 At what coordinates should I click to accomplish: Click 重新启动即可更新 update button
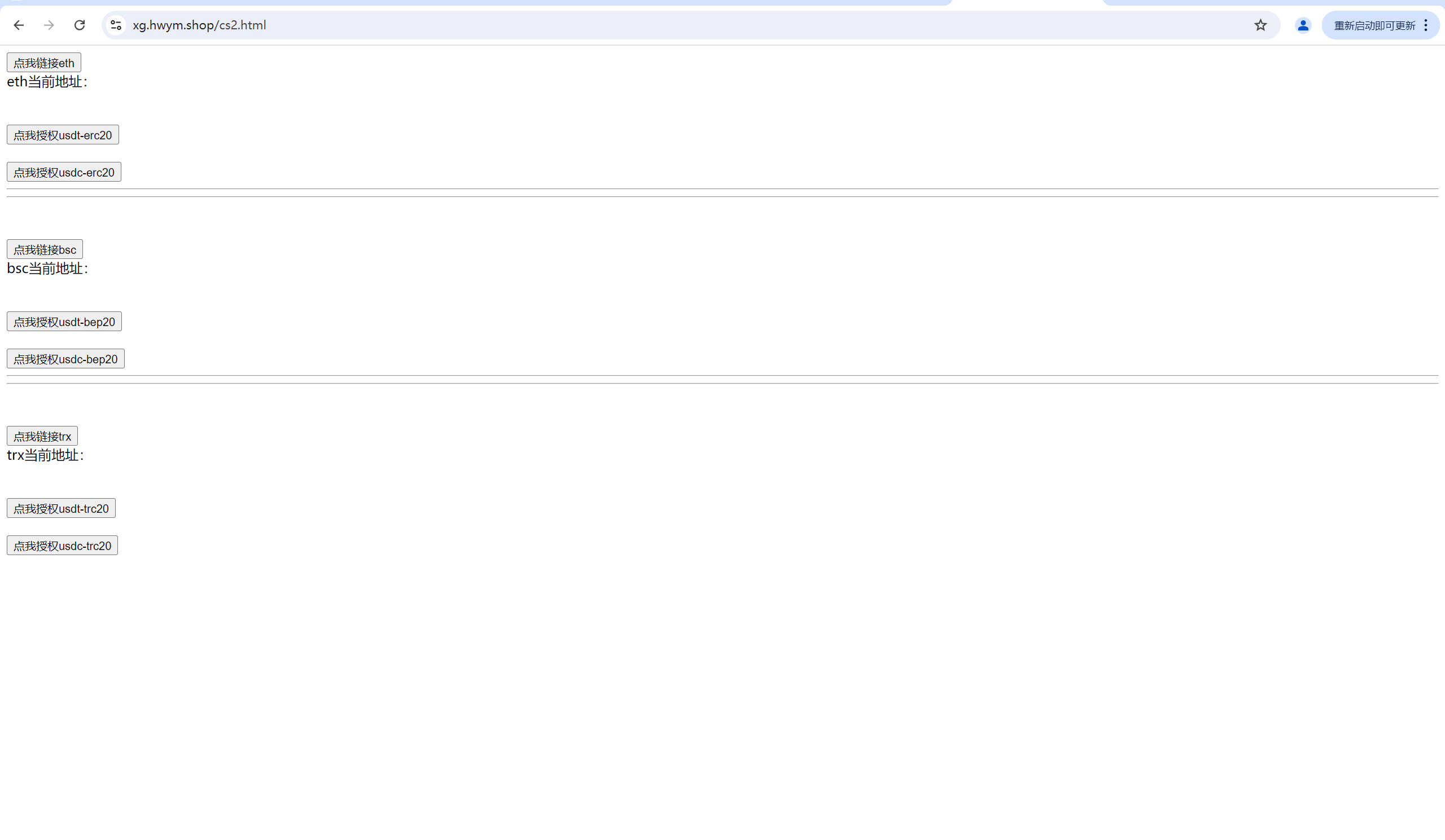1374,25
